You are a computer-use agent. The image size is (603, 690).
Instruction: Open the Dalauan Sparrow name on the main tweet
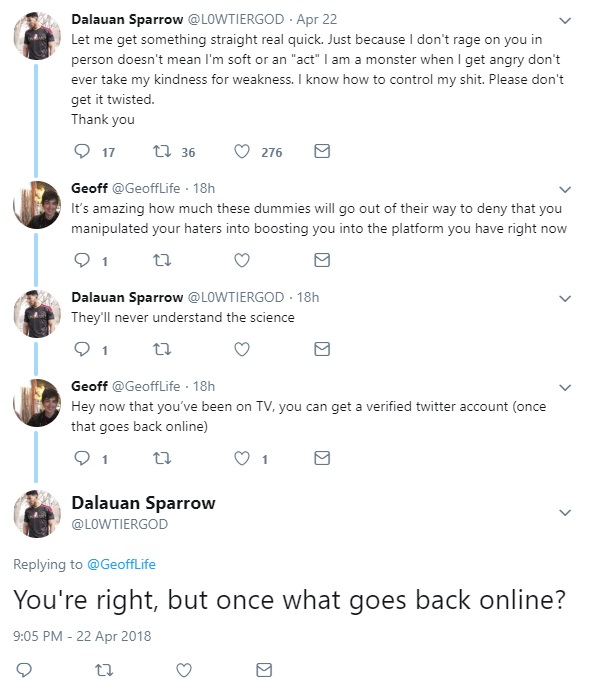point(143,503)
